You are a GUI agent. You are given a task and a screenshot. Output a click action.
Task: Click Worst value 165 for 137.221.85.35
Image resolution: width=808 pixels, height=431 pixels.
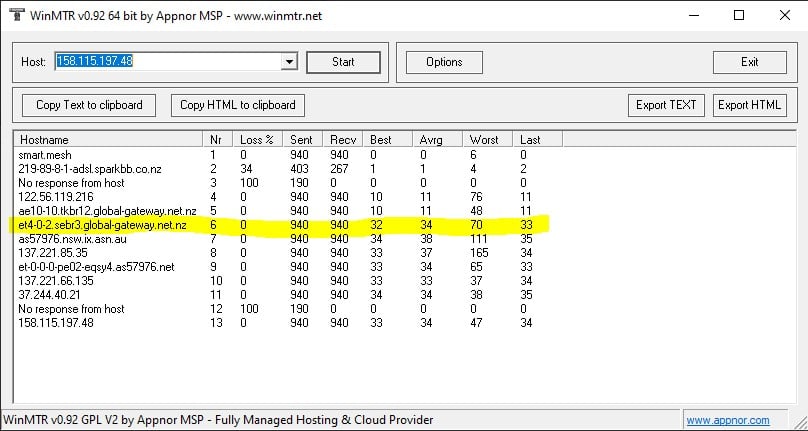(x=479, y=253)
